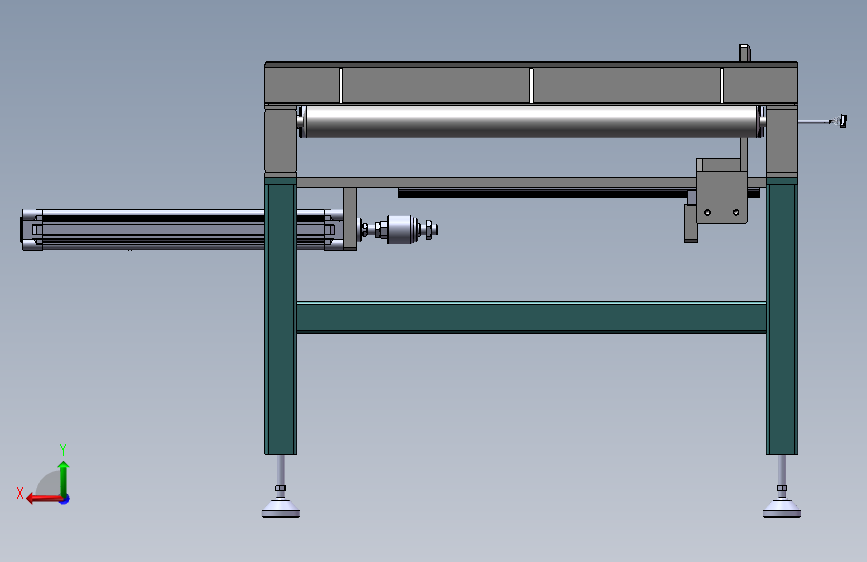
Task: Select the cylinder mounting plate beside the left leg
Action: pyautogui.click(x=350, y=219)
